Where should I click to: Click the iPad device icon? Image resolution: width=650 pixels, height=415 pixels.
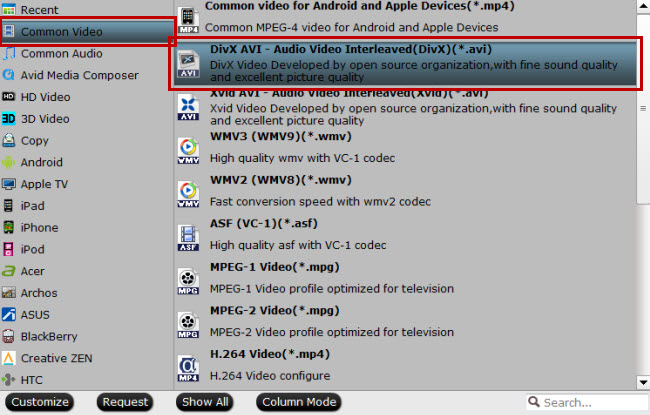[8, 206]
